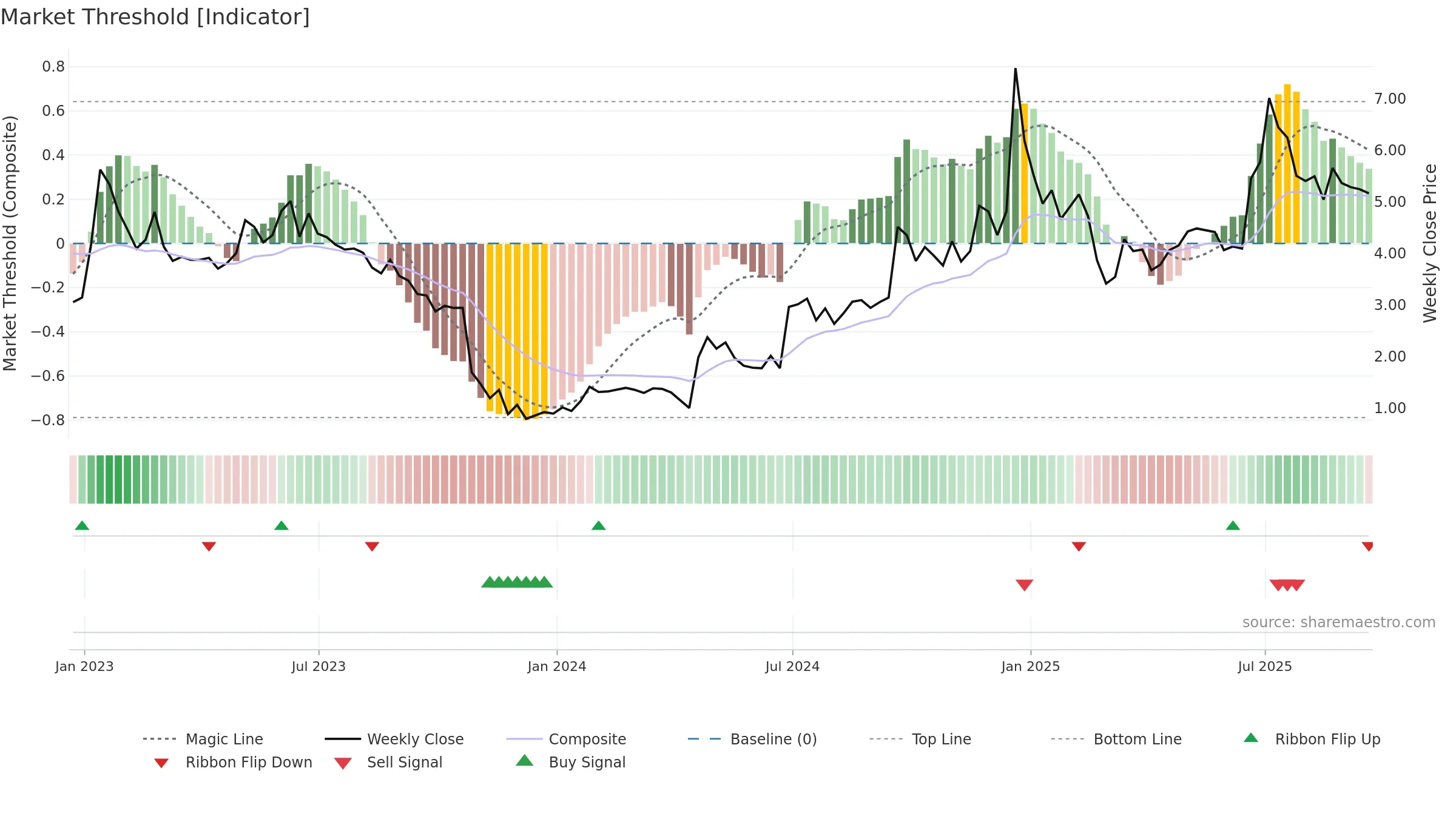This screenshot has height=819, width=1456.
Task: Click the 0.8 tick on left axis
Action: pos(53,67)
